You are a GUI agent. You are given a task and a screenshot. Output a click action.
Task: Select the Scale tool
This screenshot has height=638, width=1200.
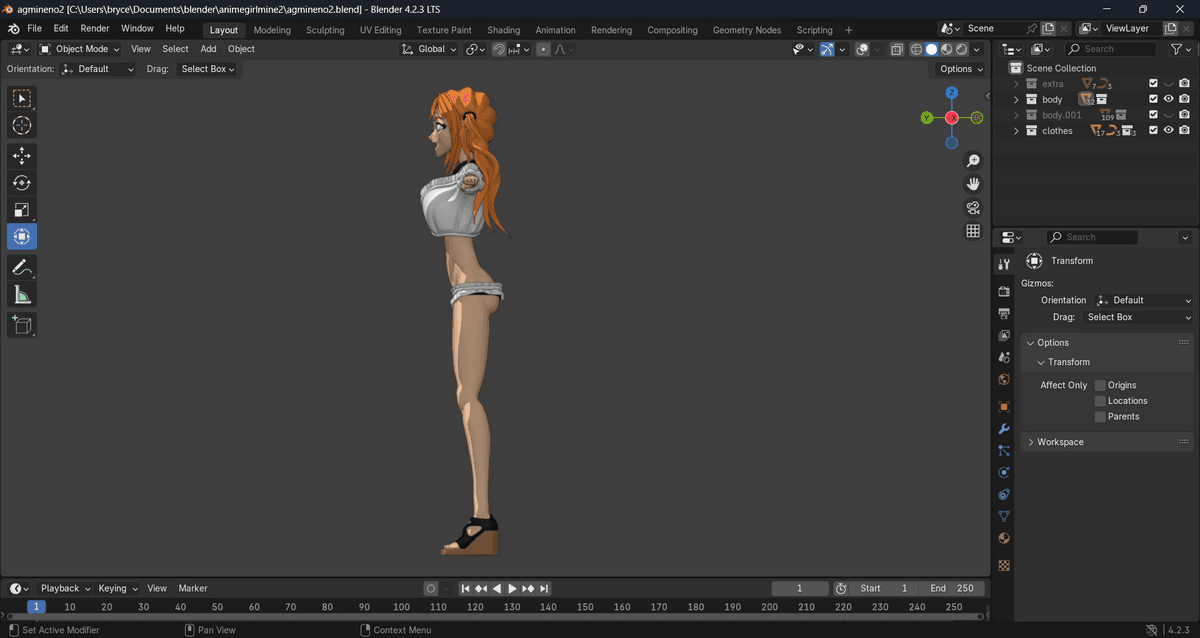22,210
